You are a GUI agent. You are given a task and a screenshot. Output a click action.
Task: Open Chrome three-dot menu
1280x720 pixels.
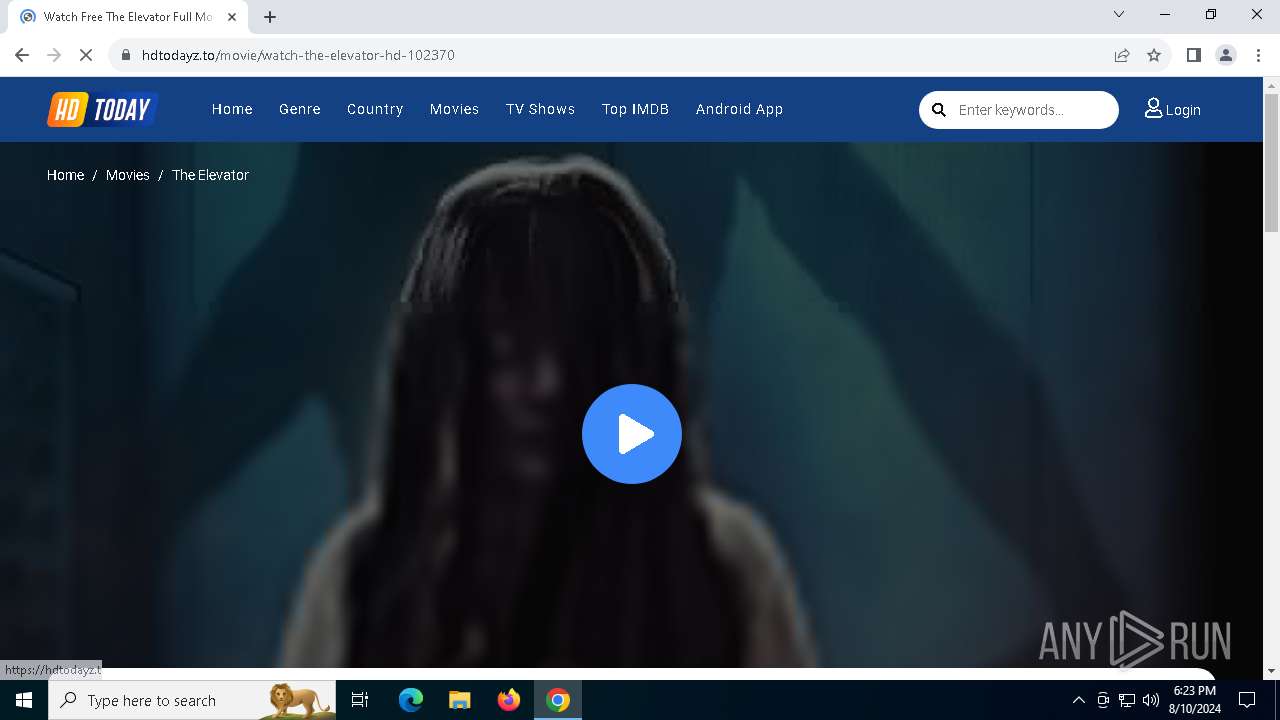pyautogui.click(x=1258, y=55)
